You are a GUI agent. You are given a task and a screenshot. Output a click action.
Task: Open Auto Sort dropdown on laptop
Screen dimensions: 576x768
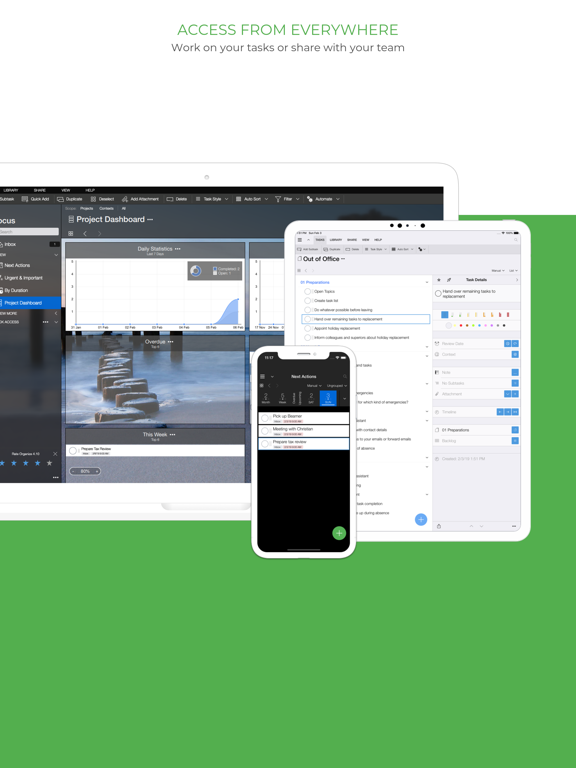click(x=252, y=199)
